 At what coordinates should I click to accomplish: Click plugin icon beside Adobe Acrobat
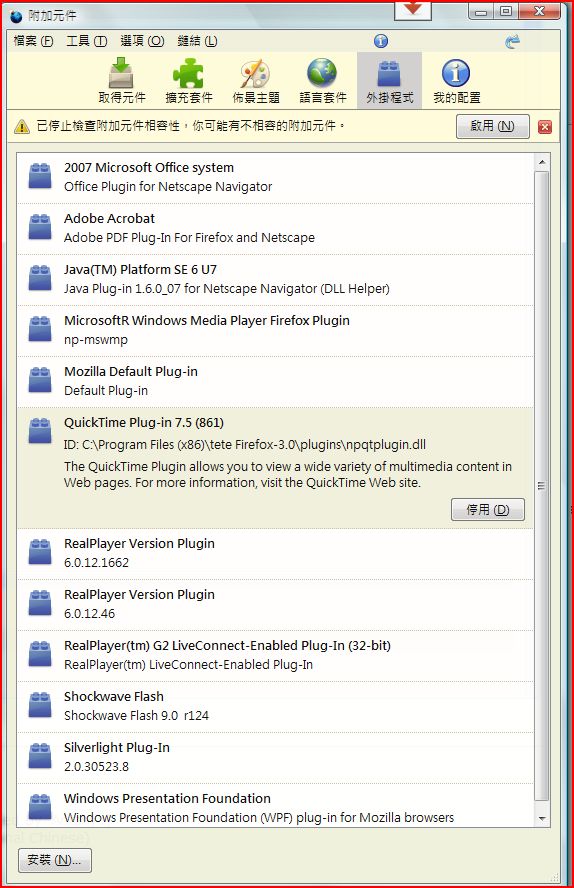40,227
